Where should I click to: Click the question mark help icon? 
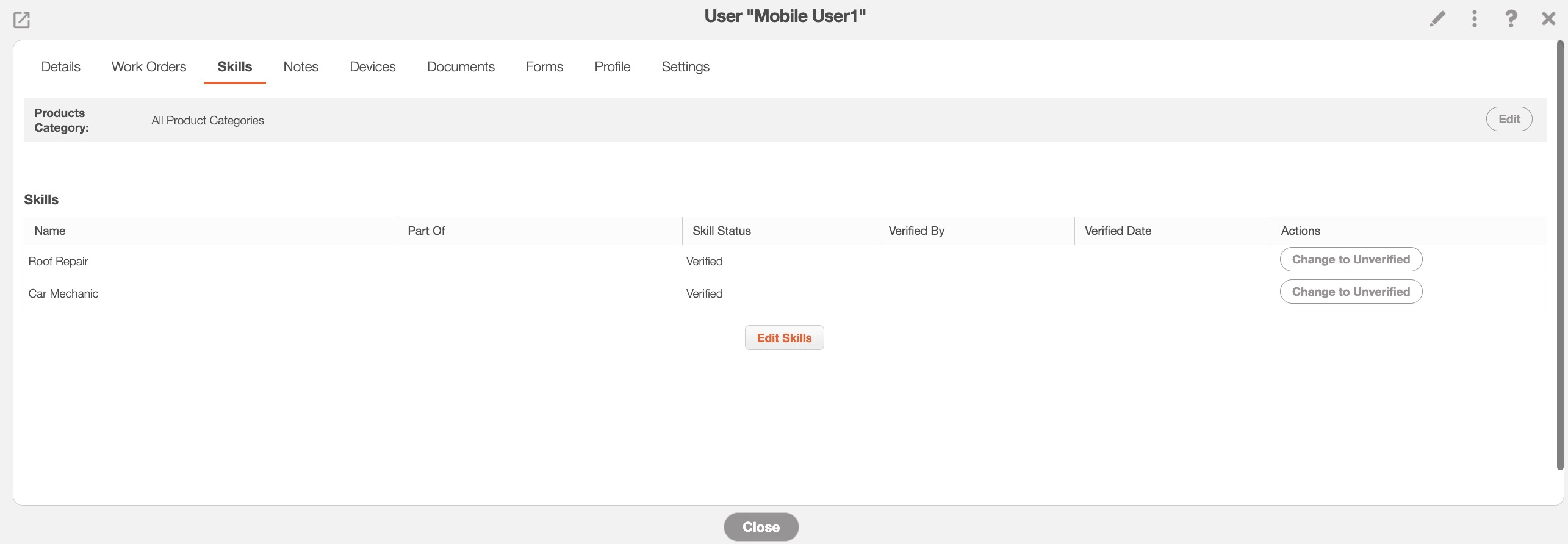pyautogui.click(x=1511, y=19)
